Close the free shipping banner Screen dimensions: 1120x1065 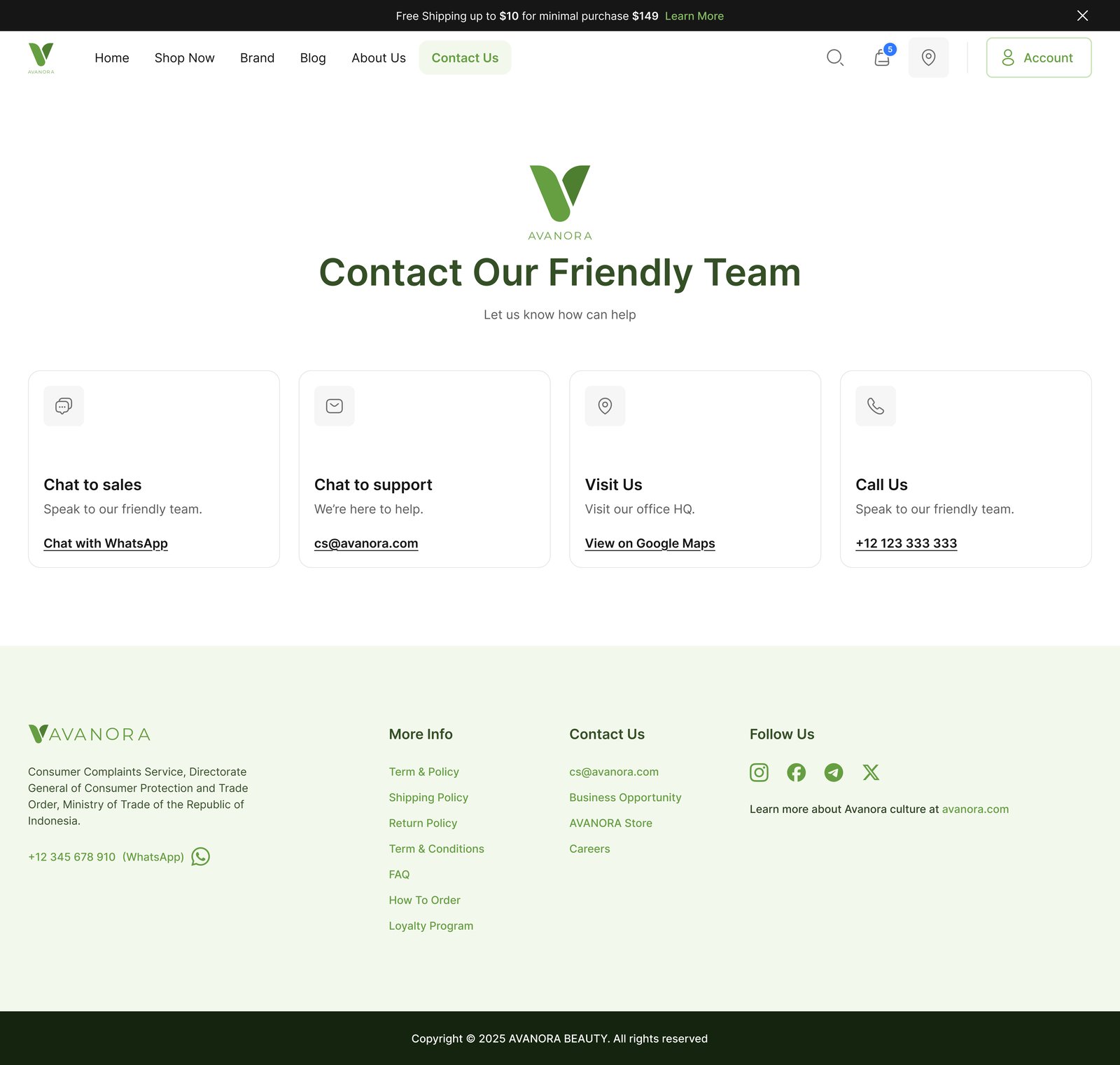tap(1082, 15)
